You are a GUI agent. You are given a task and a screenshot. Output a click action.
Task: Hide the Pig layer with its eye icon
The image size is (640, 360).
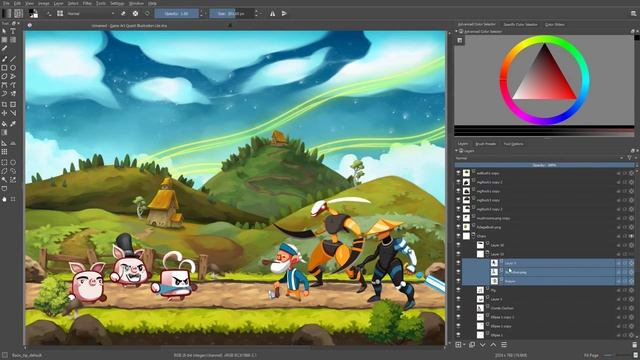click(x=458, y=290)
